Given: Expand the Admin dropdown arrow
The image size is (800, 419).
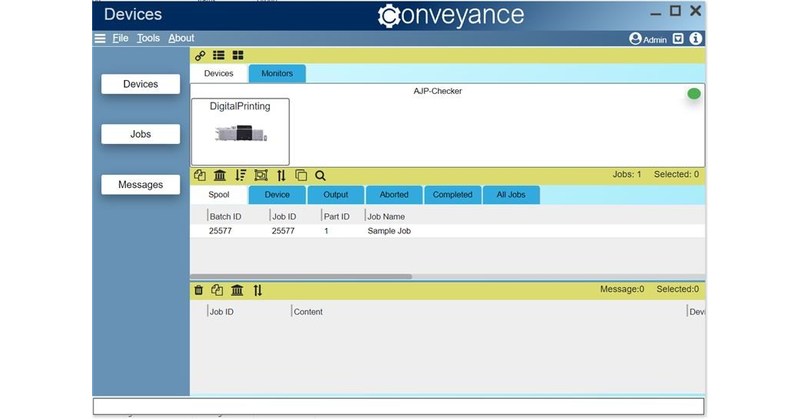Looking at the screenshot, I should click(x=678, y=39).
